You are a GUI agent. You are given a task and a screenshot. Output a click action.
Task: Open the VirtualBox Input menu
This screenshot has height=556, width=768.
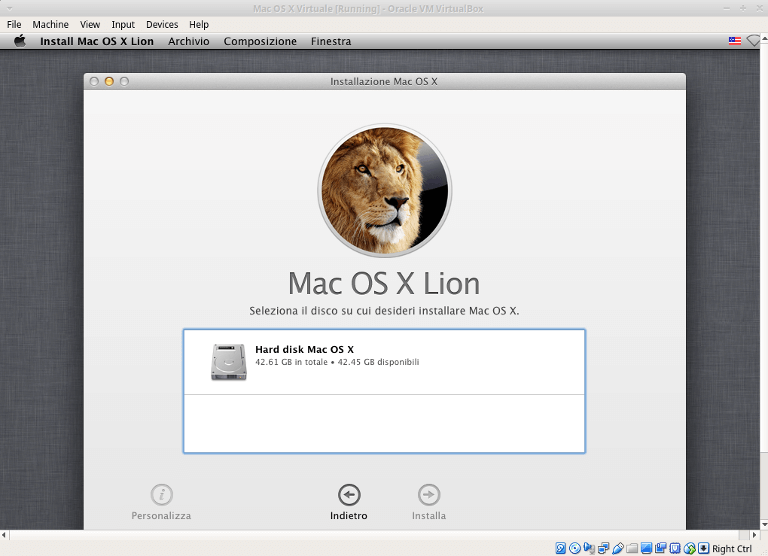click(123, 24)
